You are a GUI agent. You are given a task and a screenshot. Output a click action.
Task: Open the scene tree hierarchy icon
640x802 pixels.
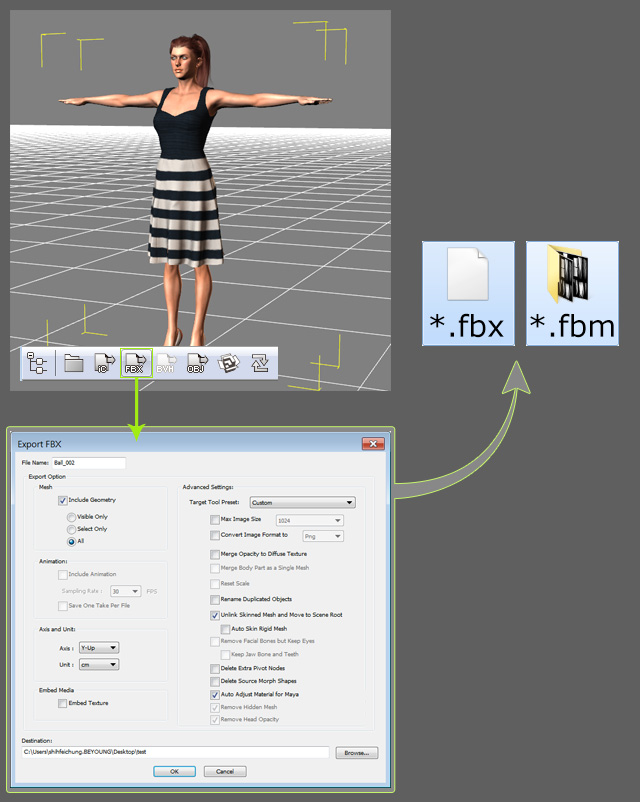[37, 363]
